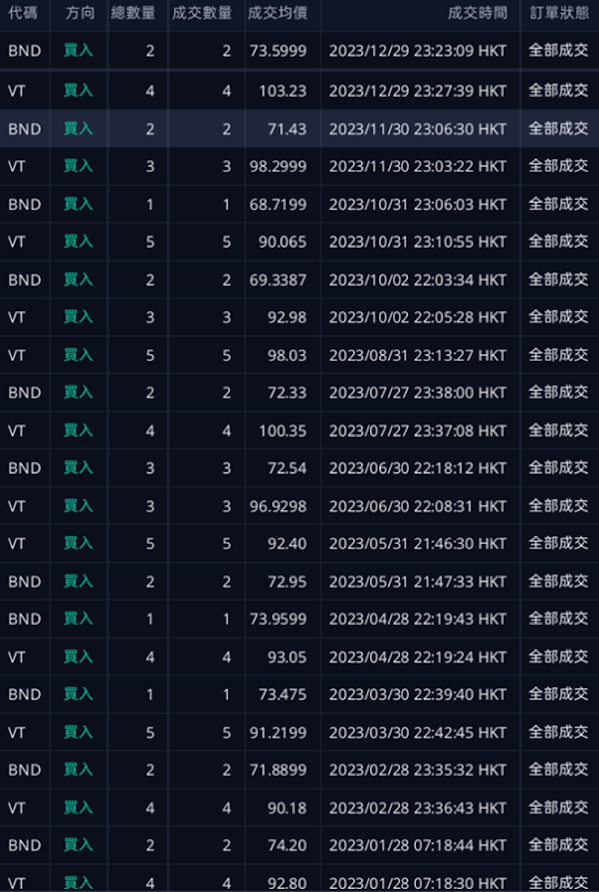
Task: Click the time 2023/08/31 23:13:27 HKT
Action: pos(418,356)
